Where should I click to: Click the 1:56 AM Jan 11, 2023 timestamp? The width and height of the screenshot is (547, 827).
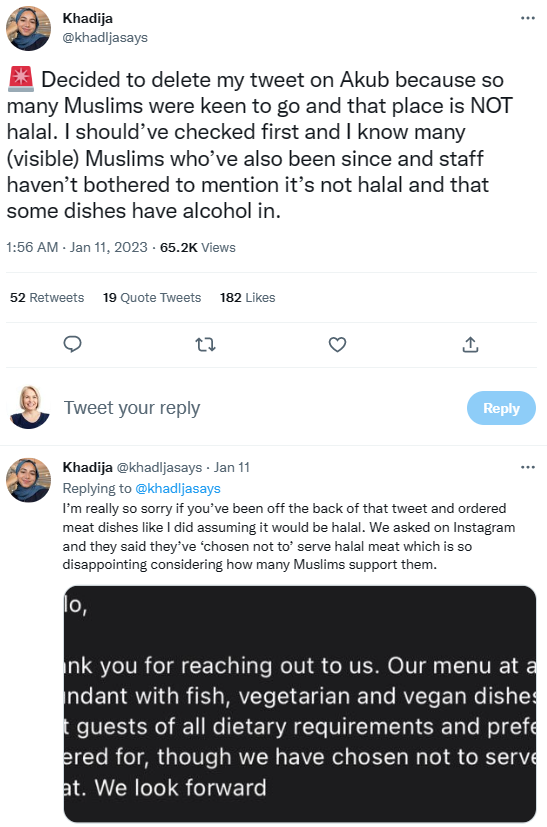77,247
